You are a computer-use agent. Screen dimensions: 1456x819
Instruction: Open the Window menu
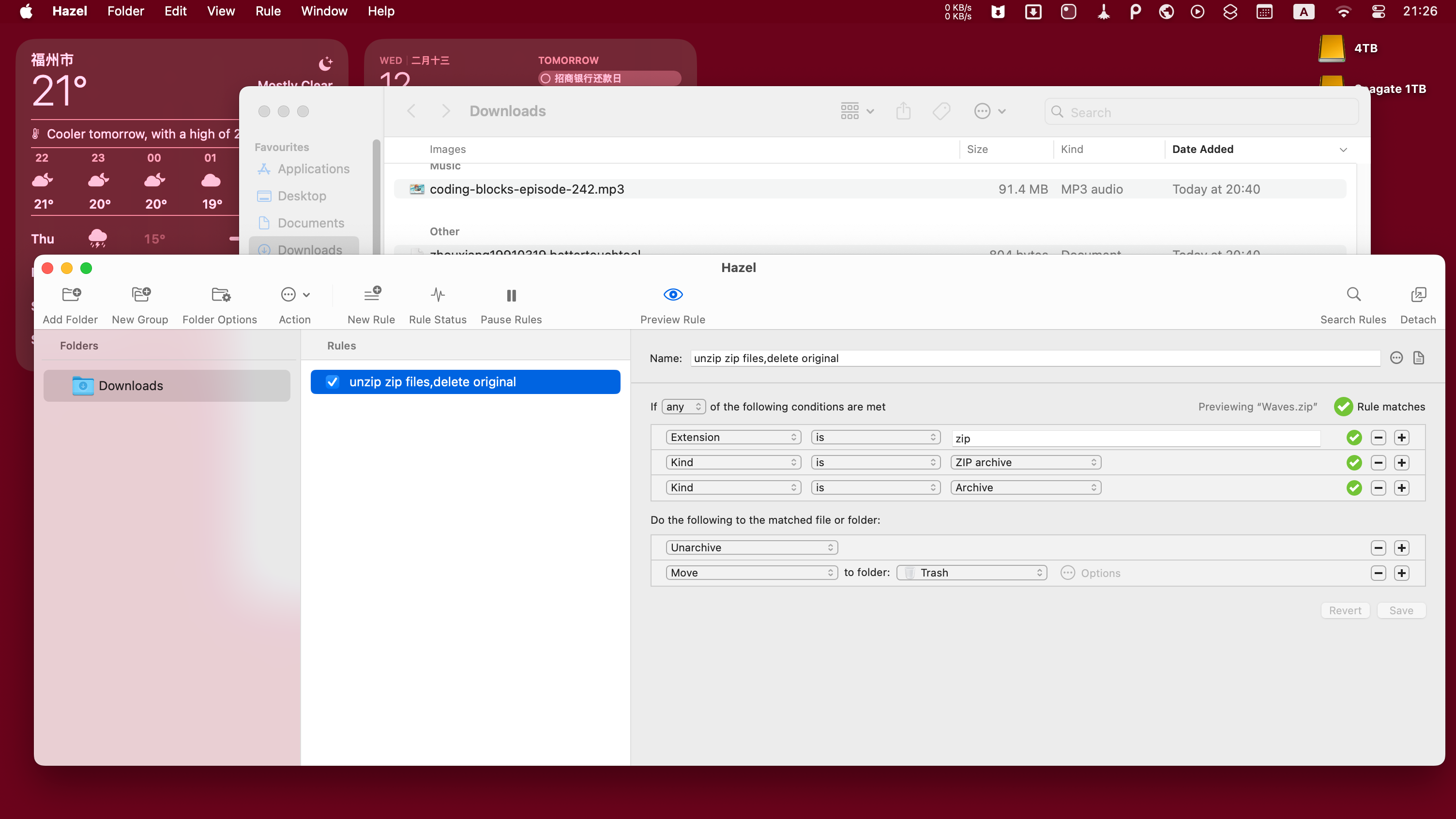tap(324, 11)
